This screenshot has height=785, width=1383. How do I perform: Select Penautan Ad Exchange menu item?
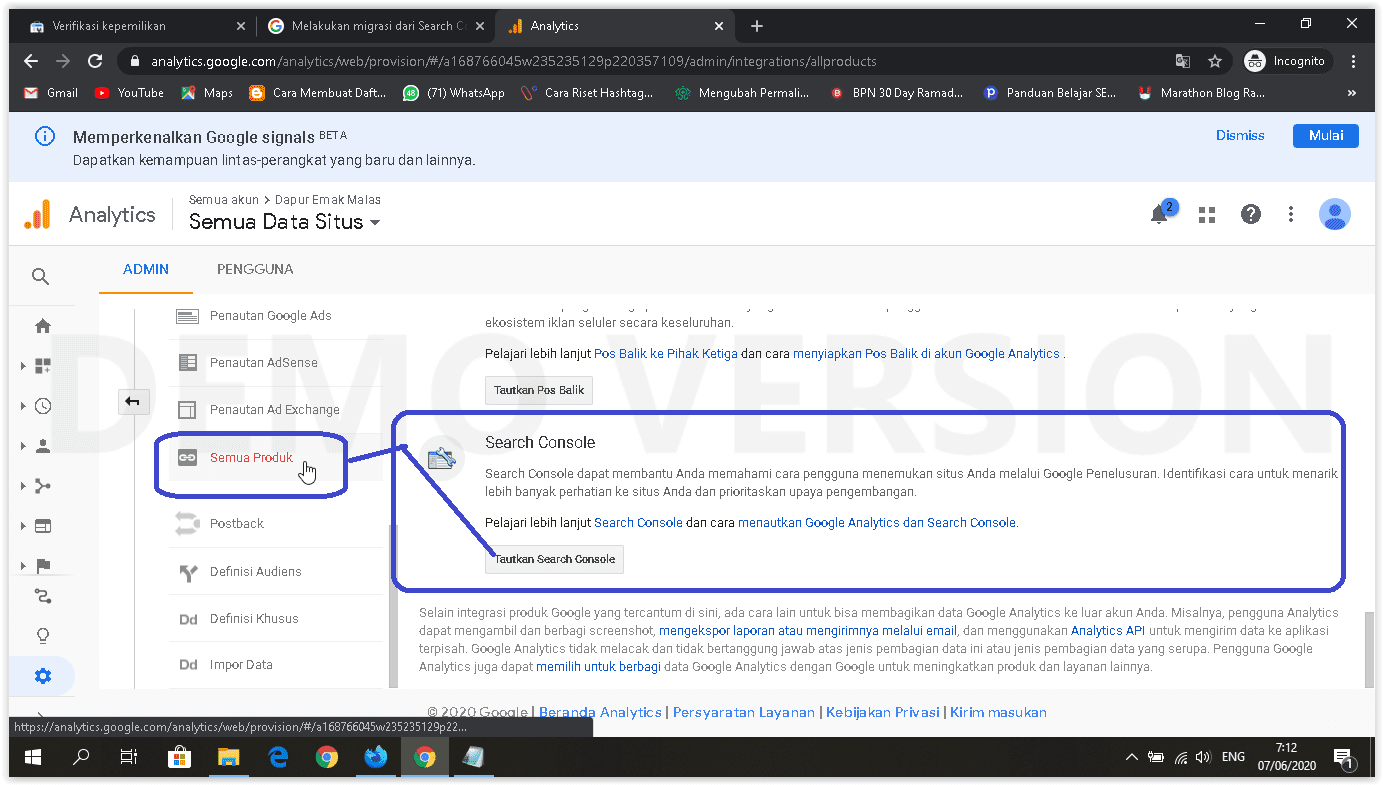[276, 409]
